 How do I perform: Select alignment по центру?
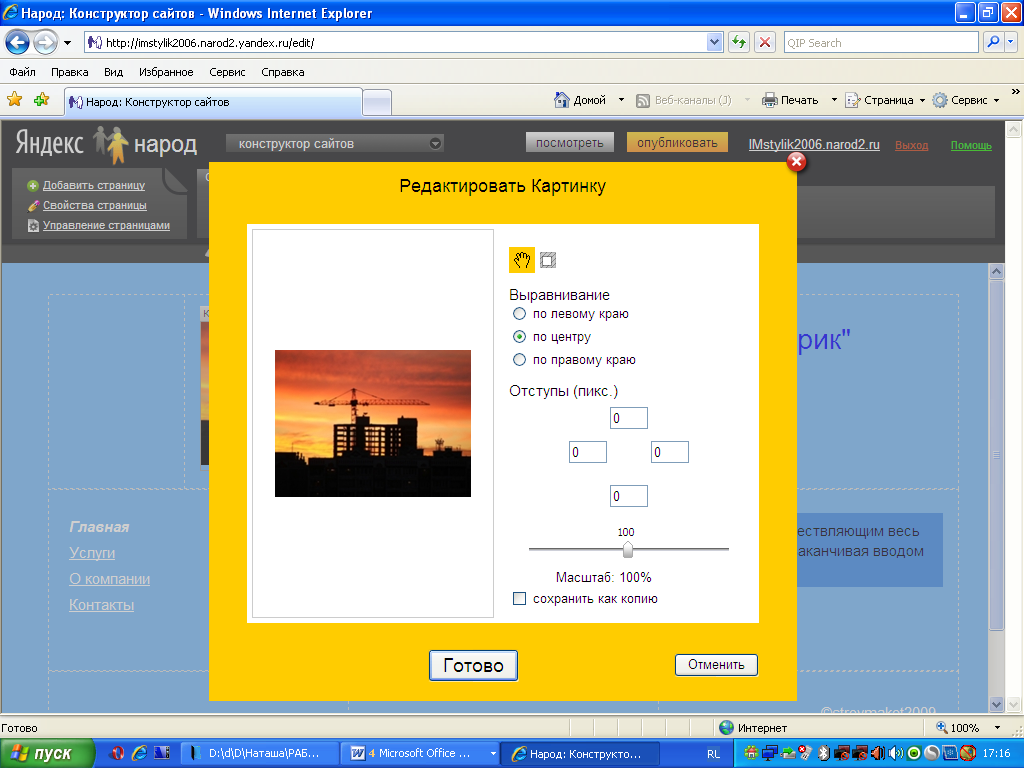pyautogui.click(x=519, y=336)
